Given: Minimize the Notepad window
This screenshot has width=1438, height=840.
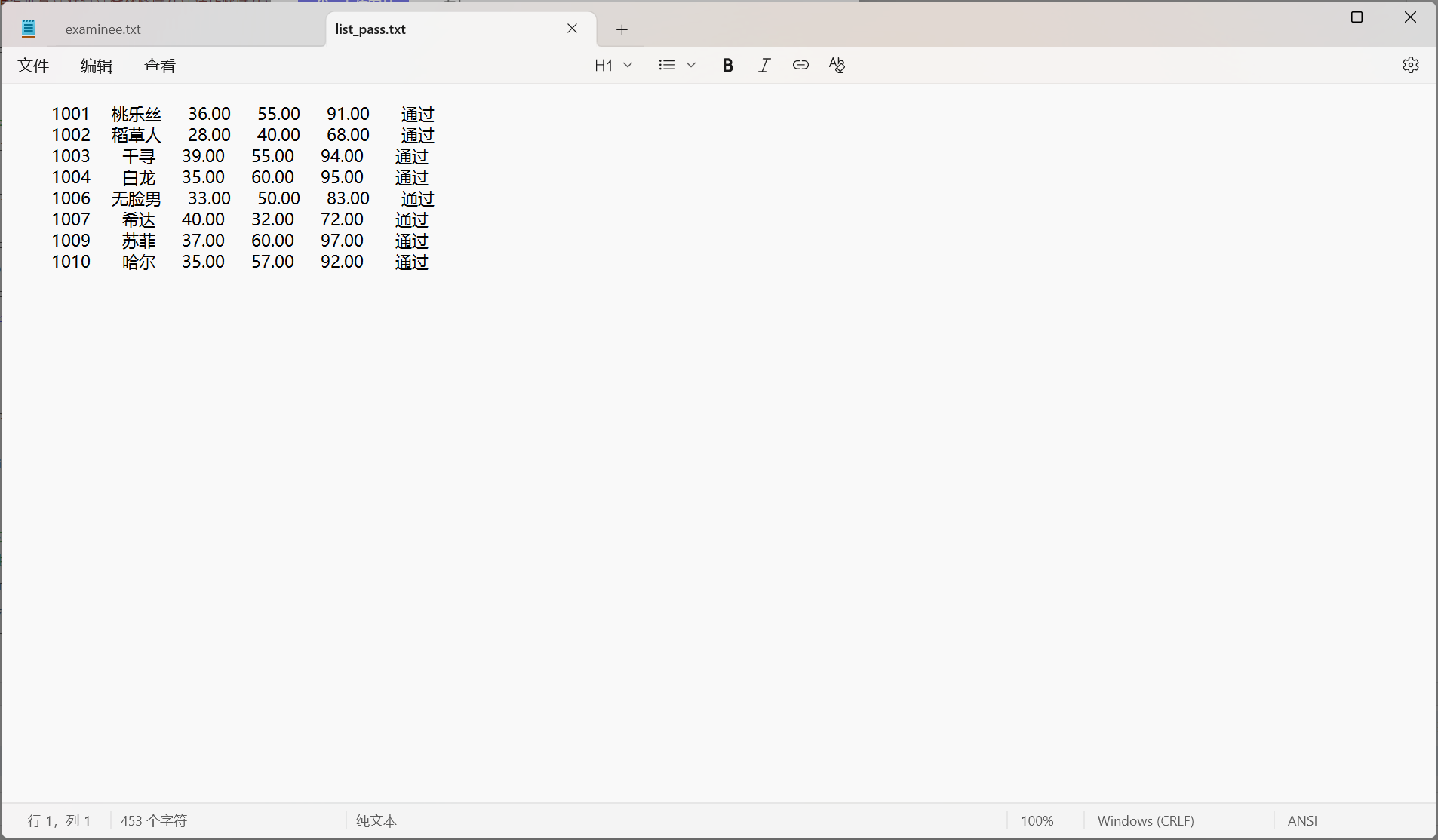Looking at the screenshot, I should [x=1305, y=17].
